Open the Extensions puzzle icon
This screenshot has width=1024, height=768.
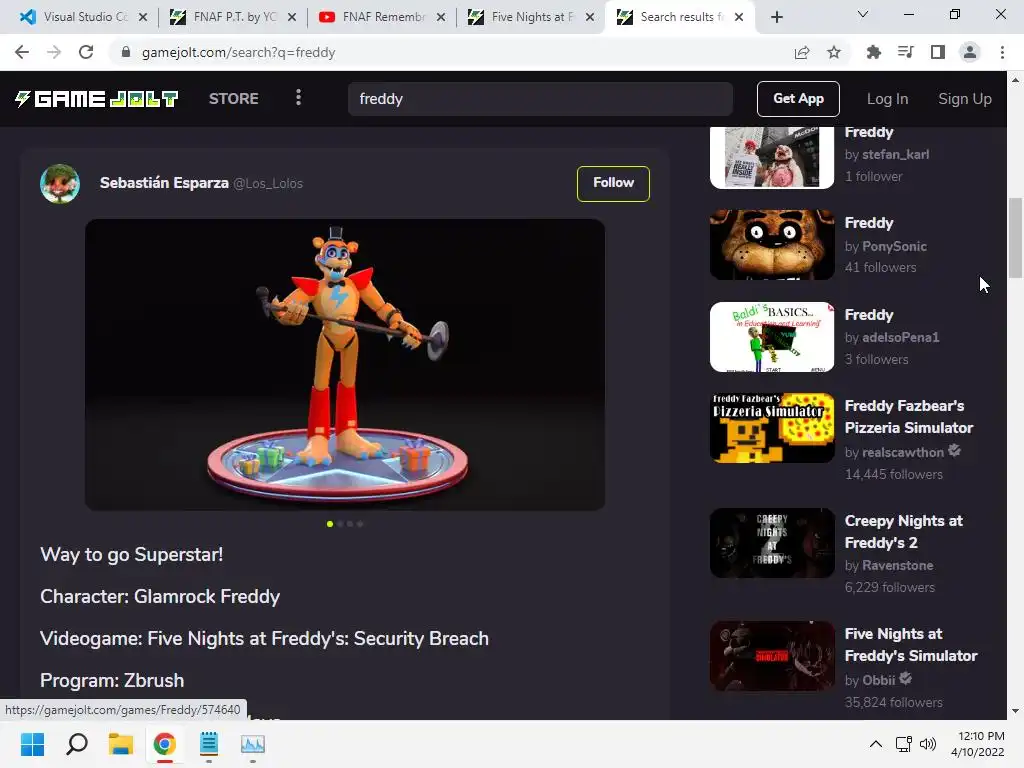(873, 52)
